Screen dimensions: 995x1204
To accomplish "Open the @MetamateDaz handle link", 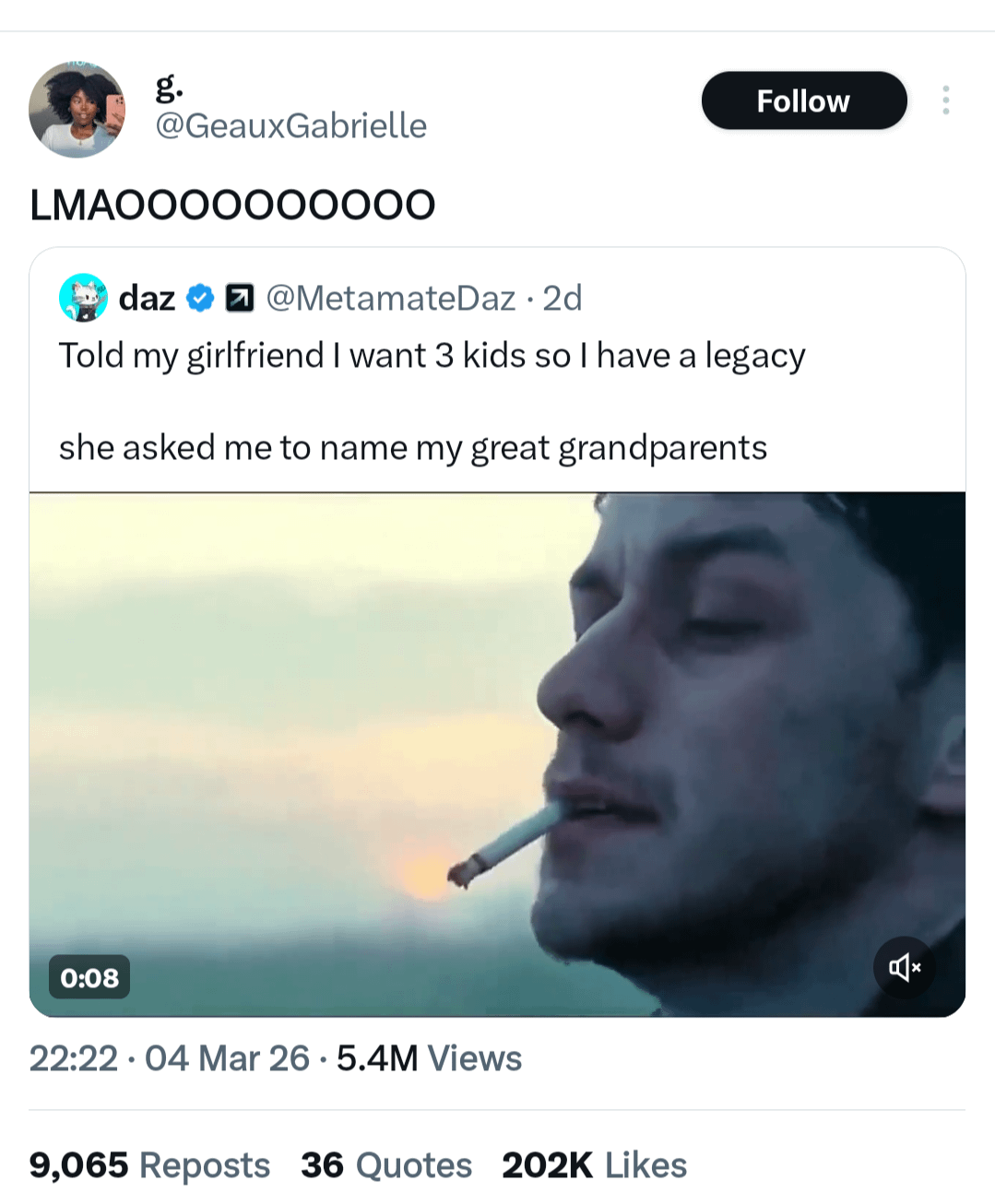I will (390, 298).
